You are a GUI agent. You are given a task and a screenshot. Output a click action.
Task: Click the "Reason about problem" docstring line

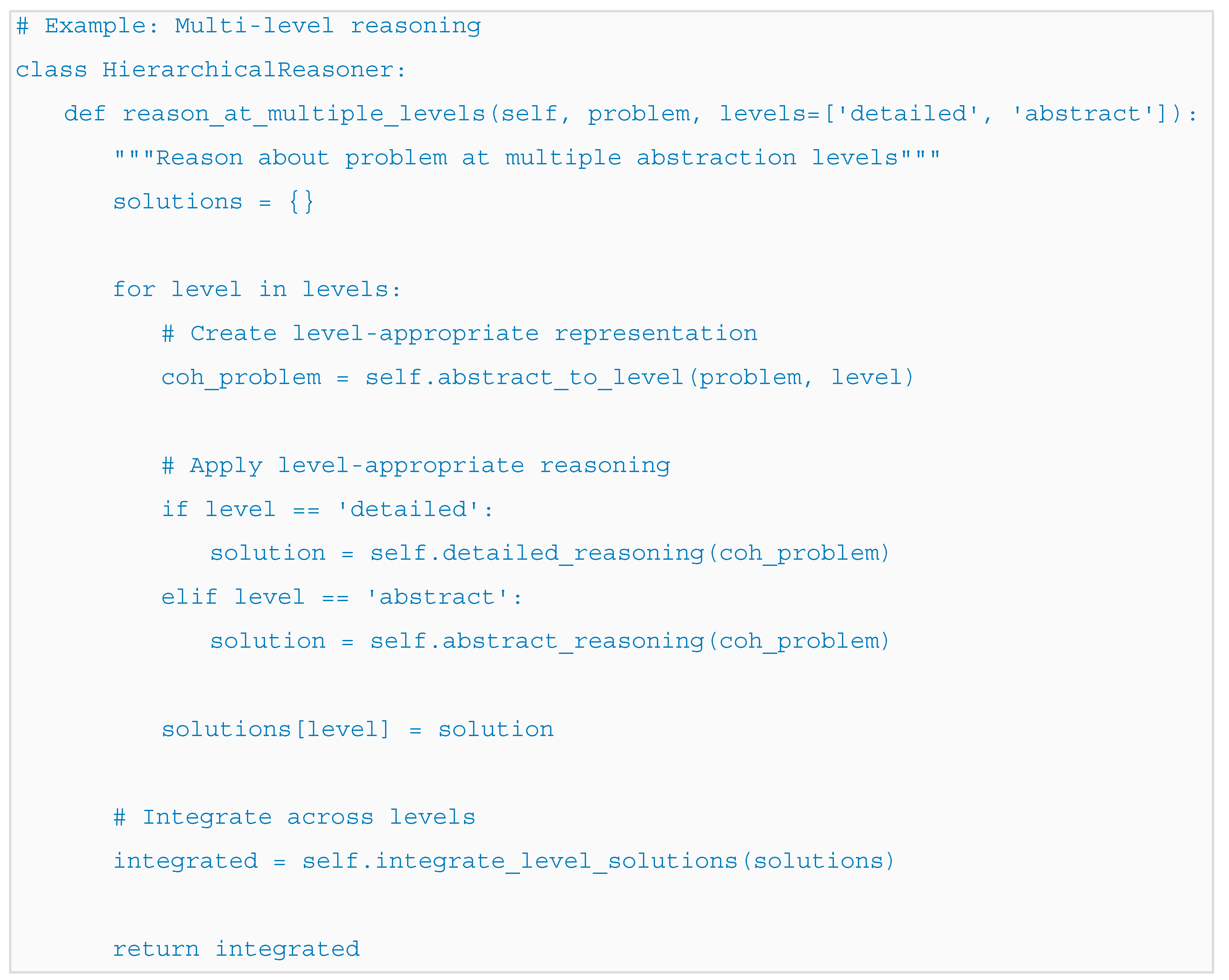[x=527, y=158]
